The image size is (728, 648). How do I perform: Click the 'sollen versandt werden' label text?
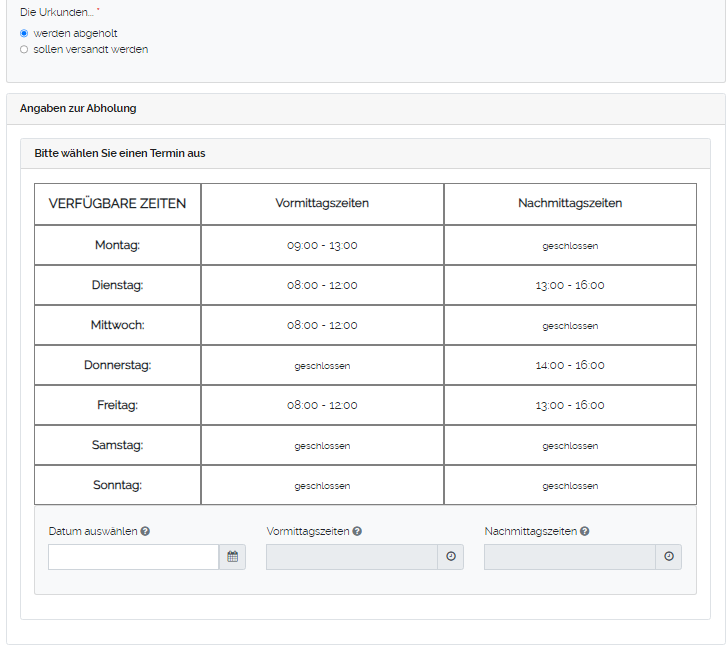[x=90, y=49]
